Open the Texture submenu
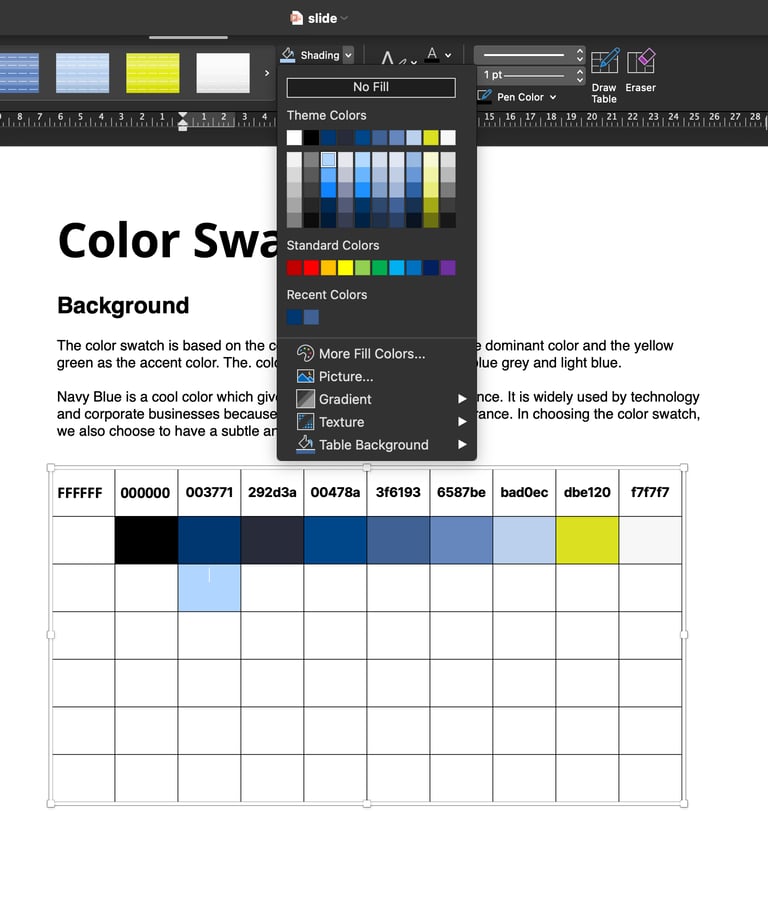This screenshot has width=768, height=901. 376,422
